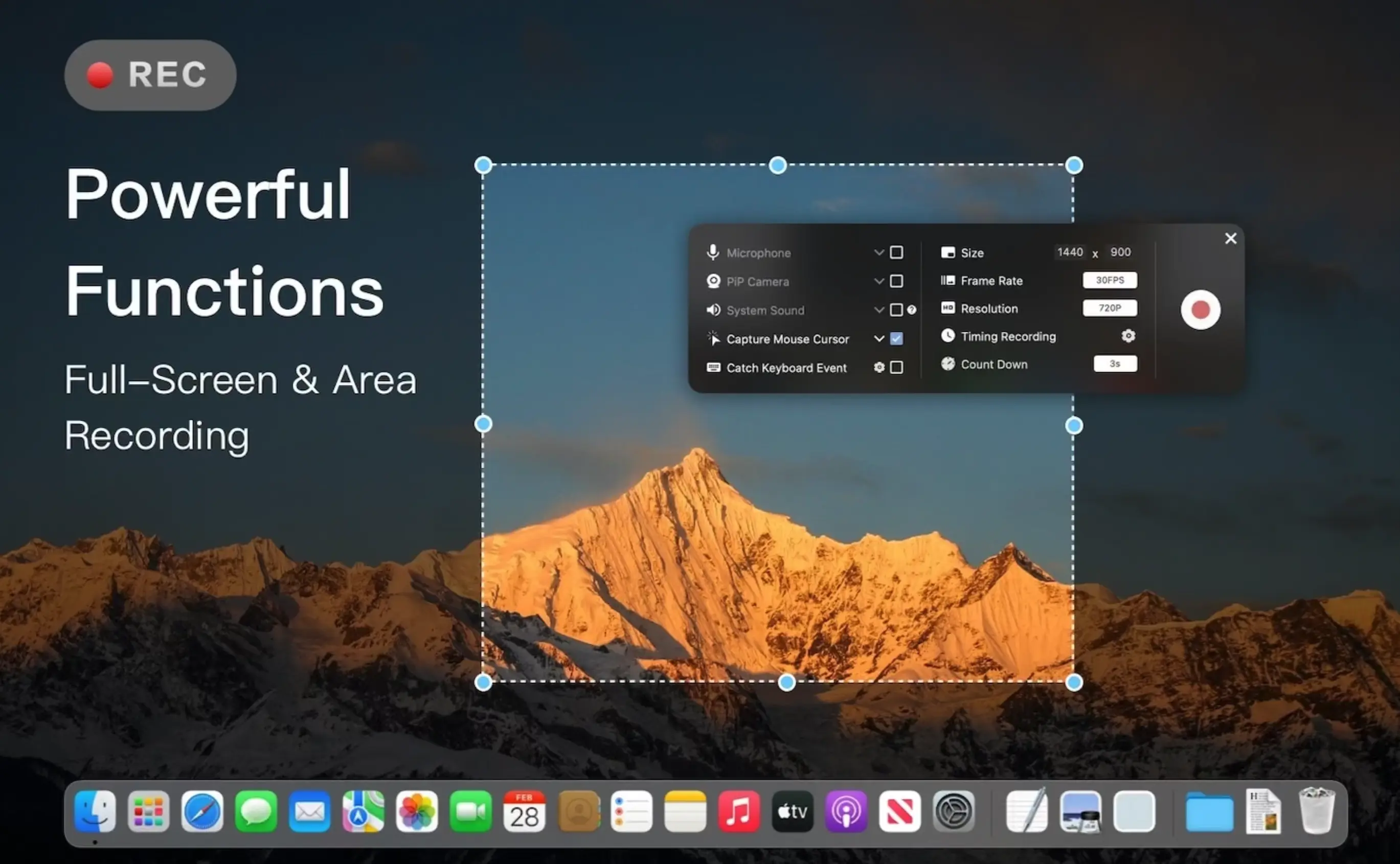The width and height of the screenshot is (1400, 864).
Task: Uncheck the Capture Mouse Cursor checkbox
Action: [896, 338]
